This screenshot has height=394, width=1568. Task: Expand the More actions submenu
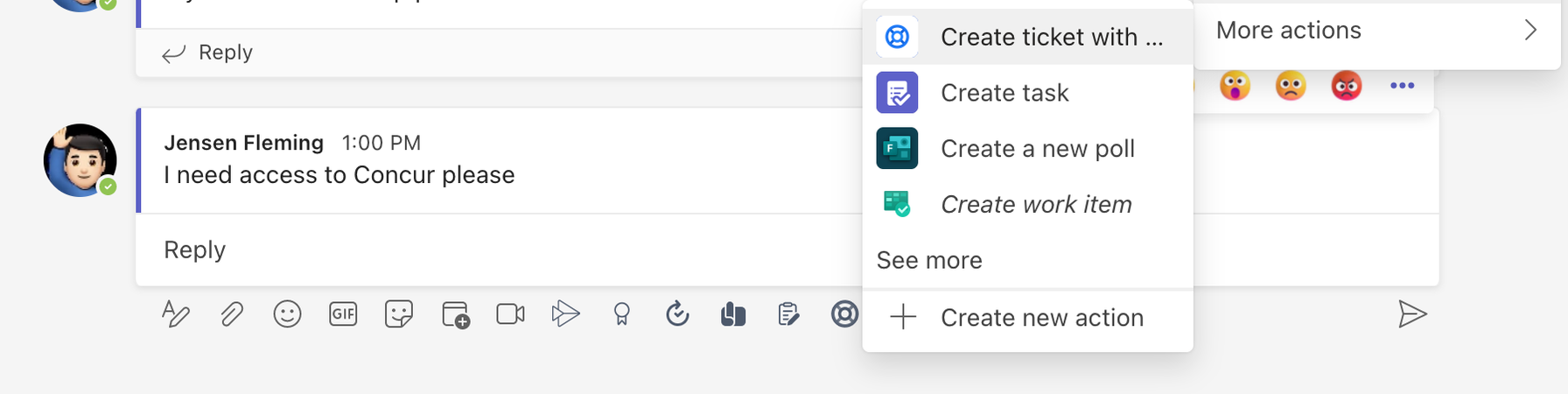[x=1376, y=31]
